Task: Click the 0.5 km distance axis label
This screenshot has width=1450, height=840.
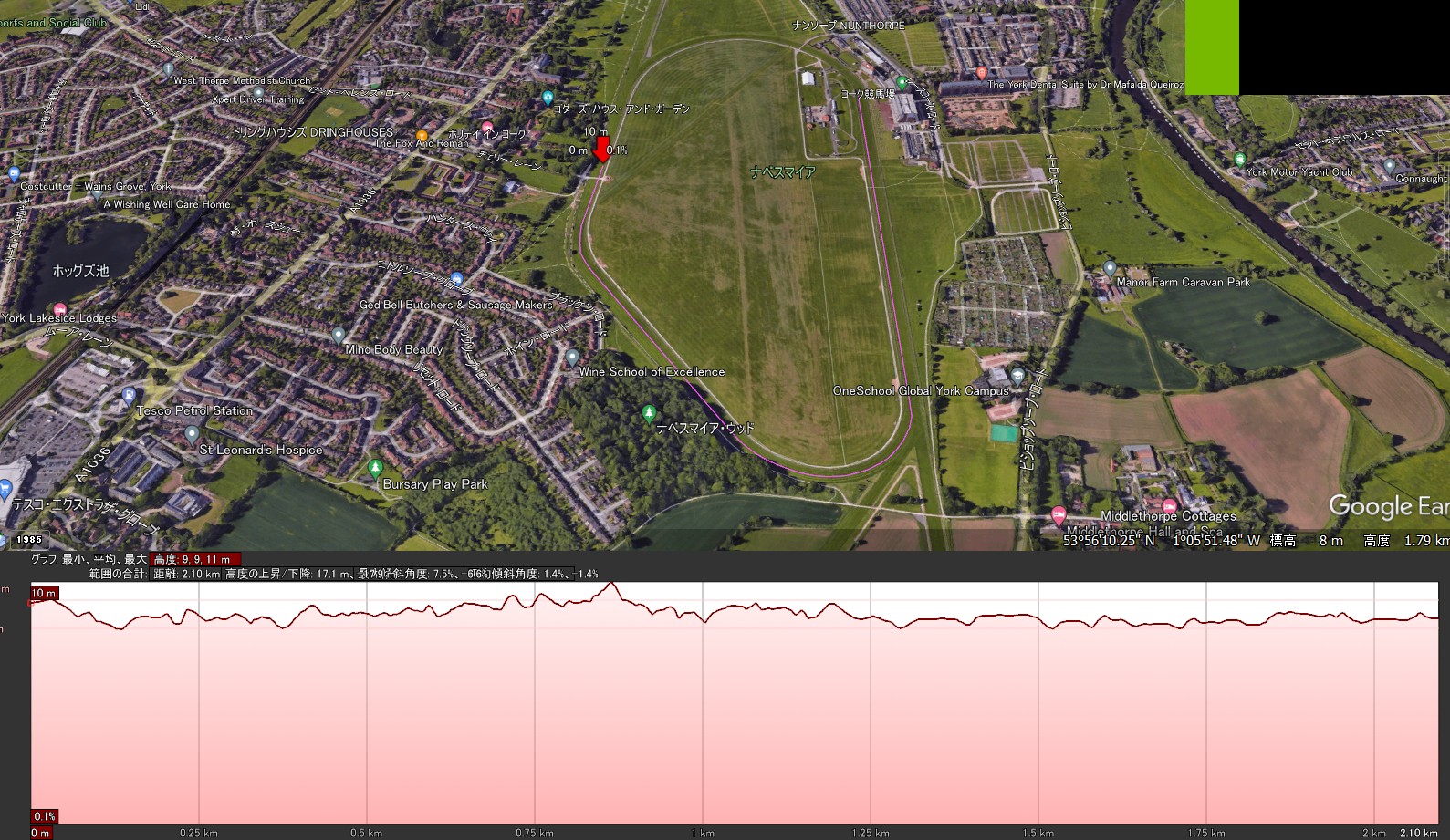Action: [x=367, y=833]
